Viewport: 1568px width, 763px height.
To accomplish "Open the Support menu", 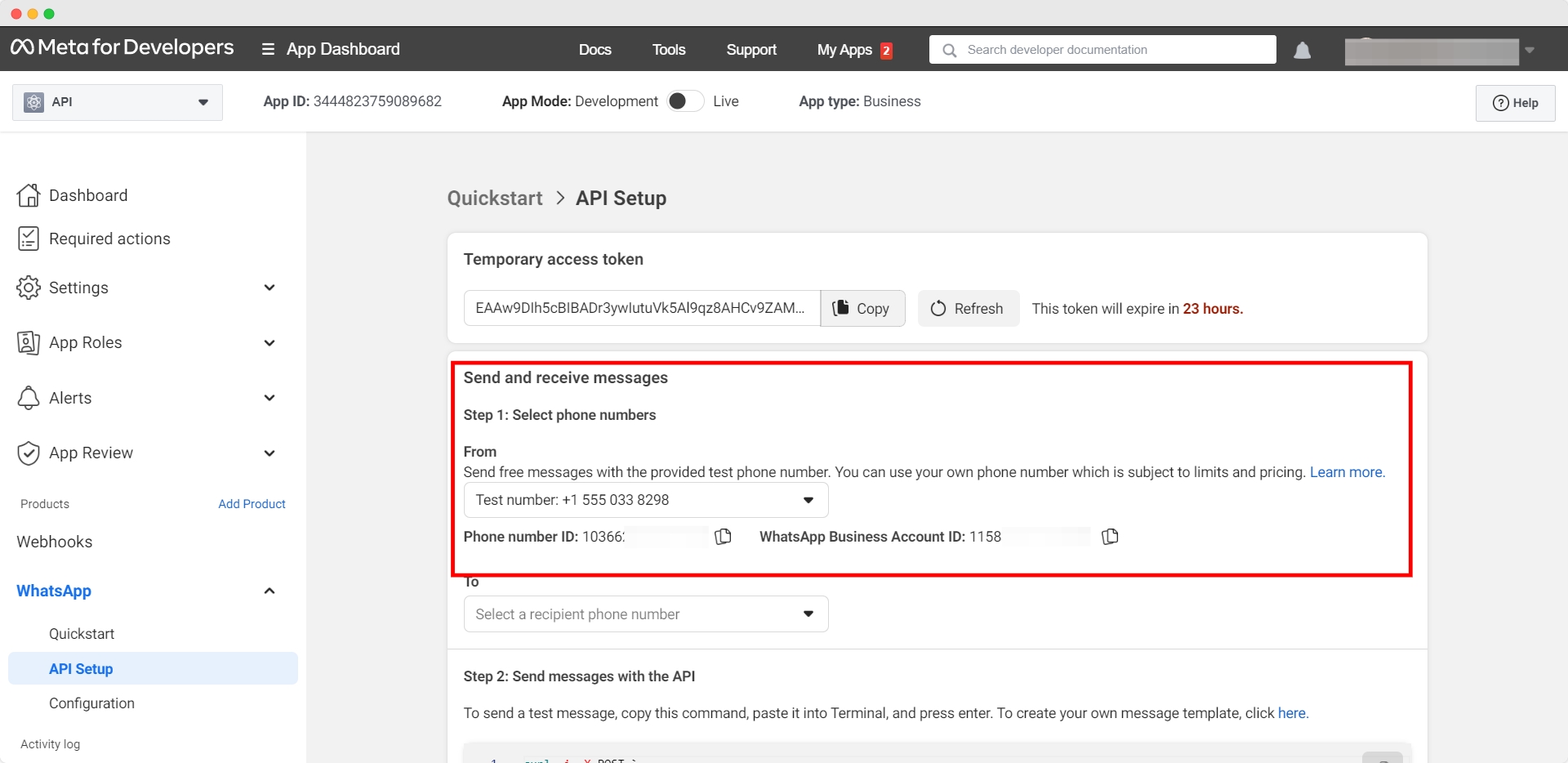I will pos(751,50).
